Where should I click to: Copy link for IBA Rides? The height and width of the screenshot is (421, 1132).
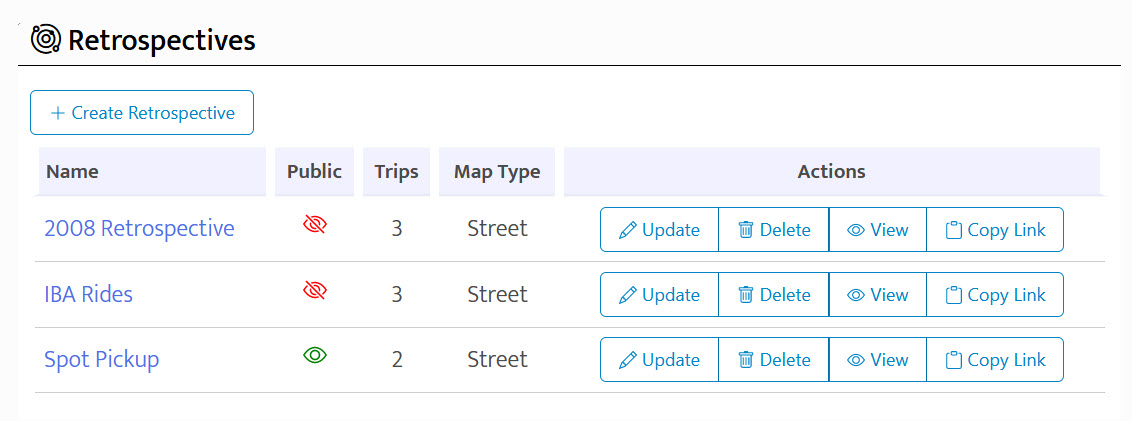(x=995, y=295)
